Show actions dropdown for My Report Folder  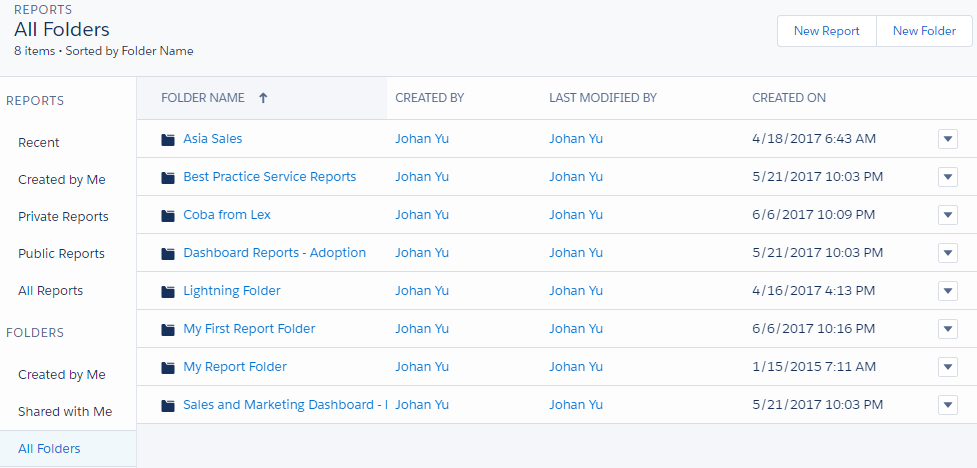coord(948,367)
